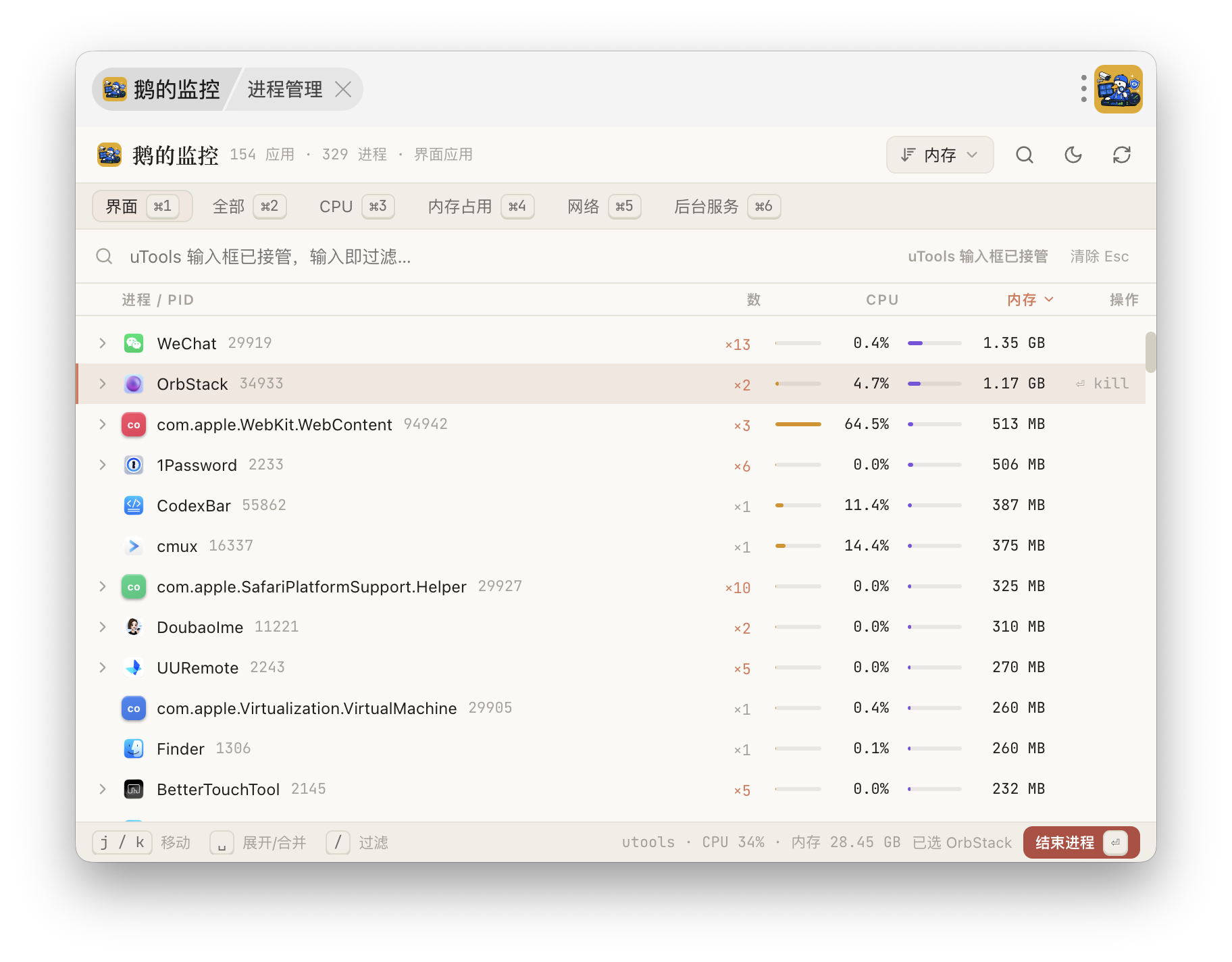Select the CodexBar process name

pyautogui.click(x=194, y=505)
